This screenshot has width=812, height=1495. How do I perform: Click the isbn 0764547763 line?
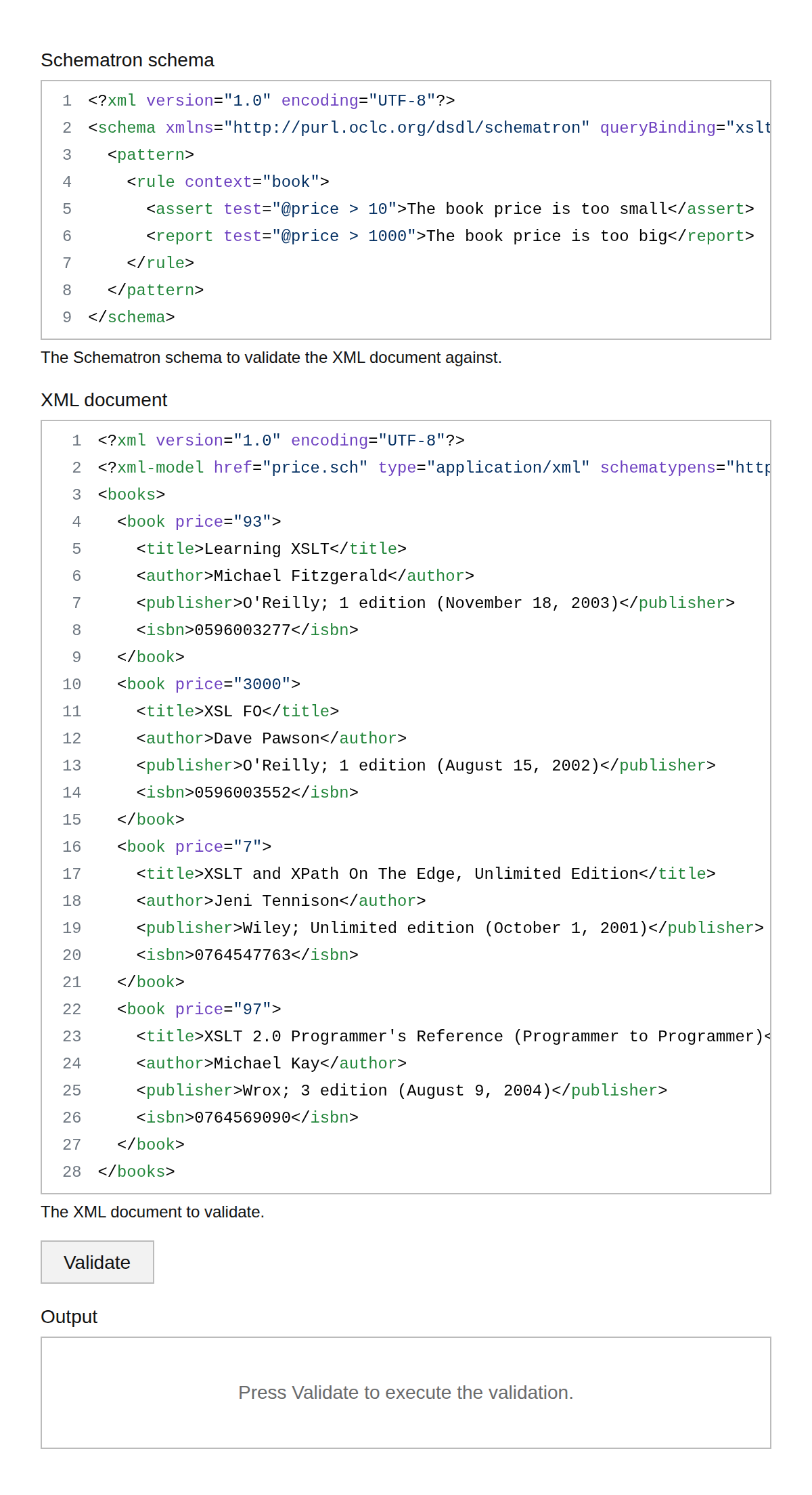tap(248, 955)
